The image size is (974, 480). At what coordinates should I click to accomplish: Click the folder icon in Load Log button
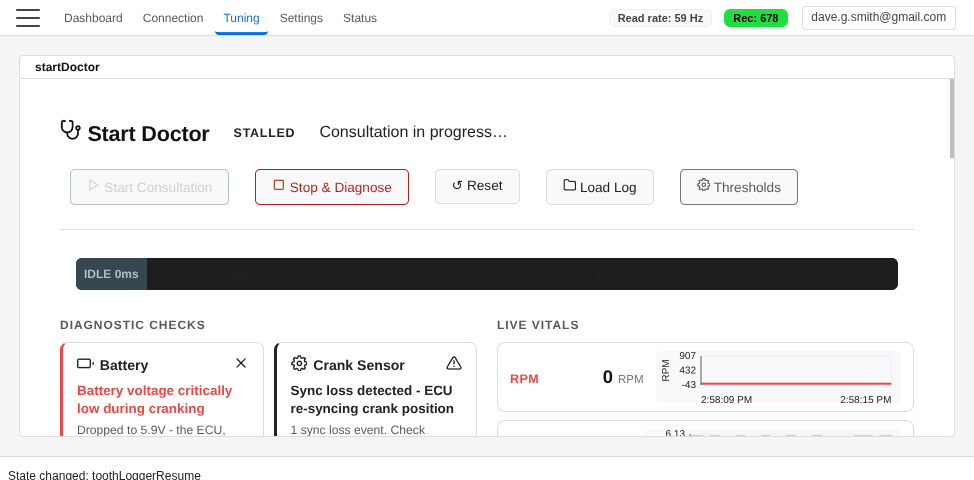coord(570,185)
